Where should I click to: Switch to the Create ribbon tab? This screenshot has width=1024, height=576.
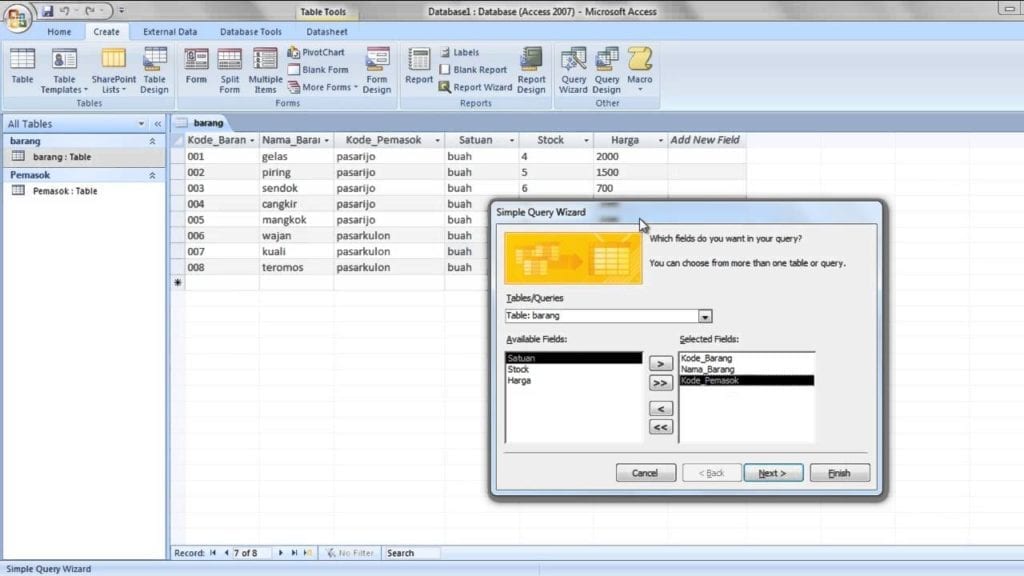pos(106,31)
